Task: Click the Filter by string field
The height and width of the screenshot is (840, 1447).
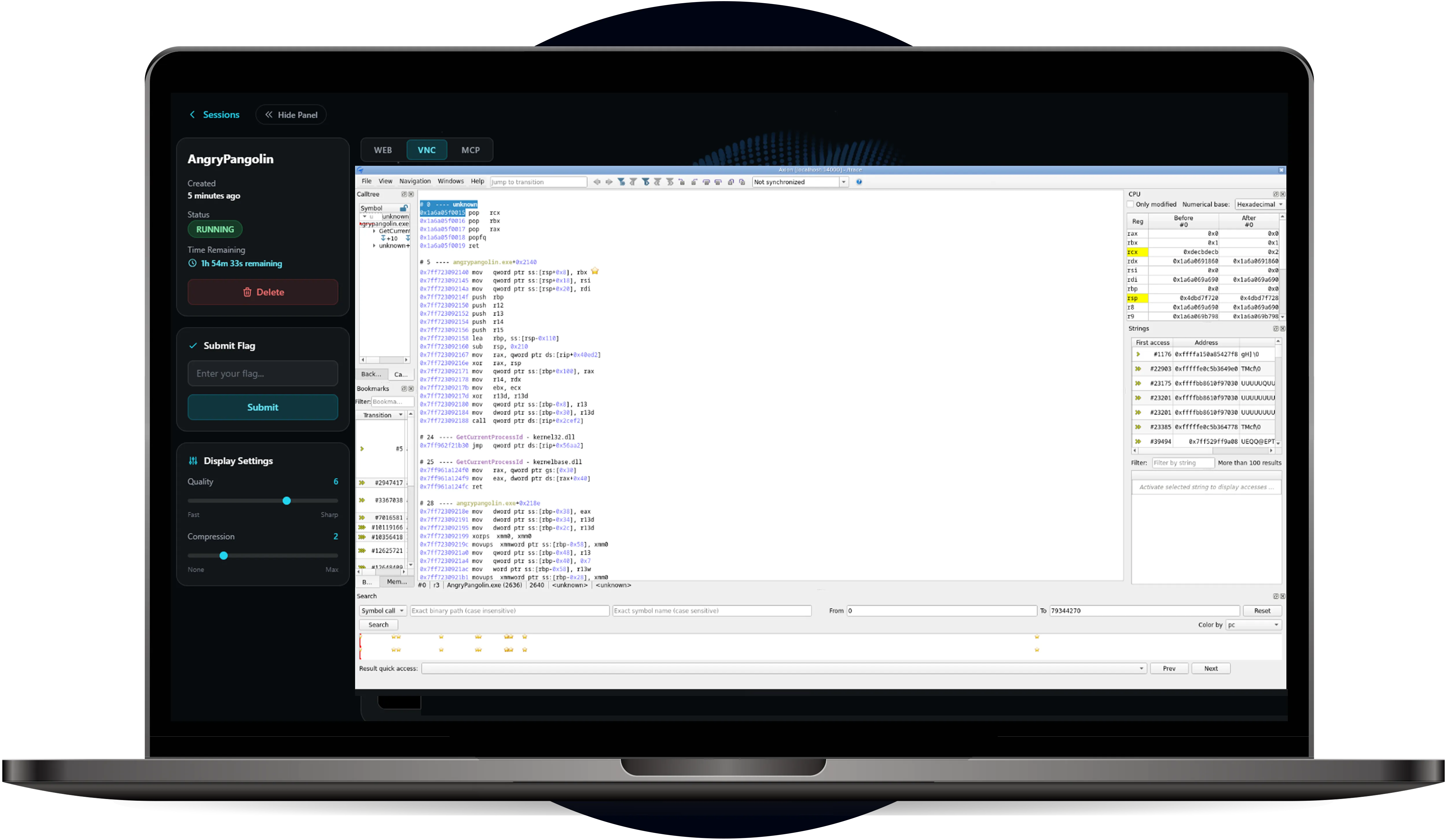Action: click(x=1183, y=463)
